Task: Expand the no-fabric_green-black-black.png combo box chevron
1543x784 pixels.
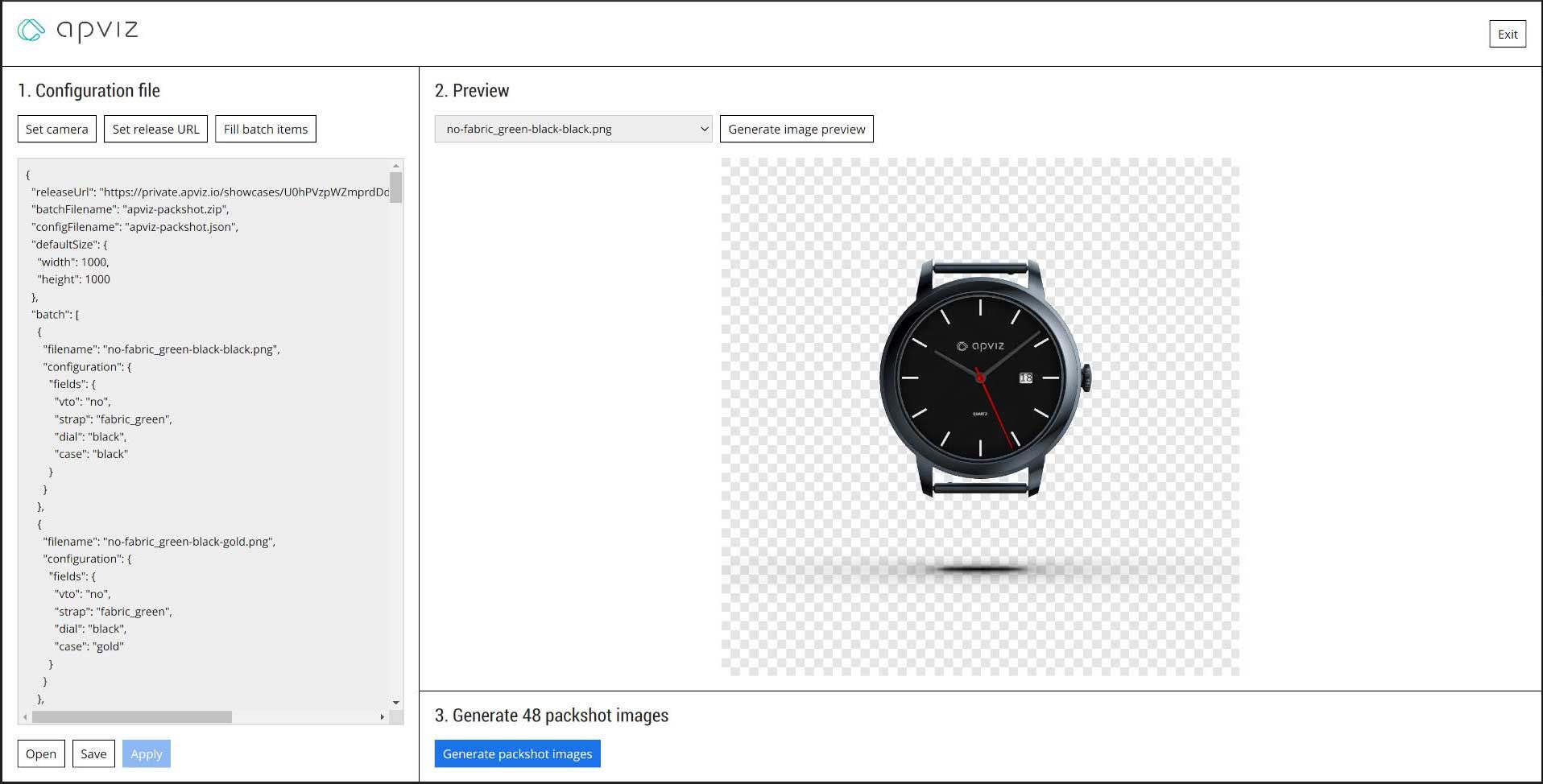Action: 704,129
